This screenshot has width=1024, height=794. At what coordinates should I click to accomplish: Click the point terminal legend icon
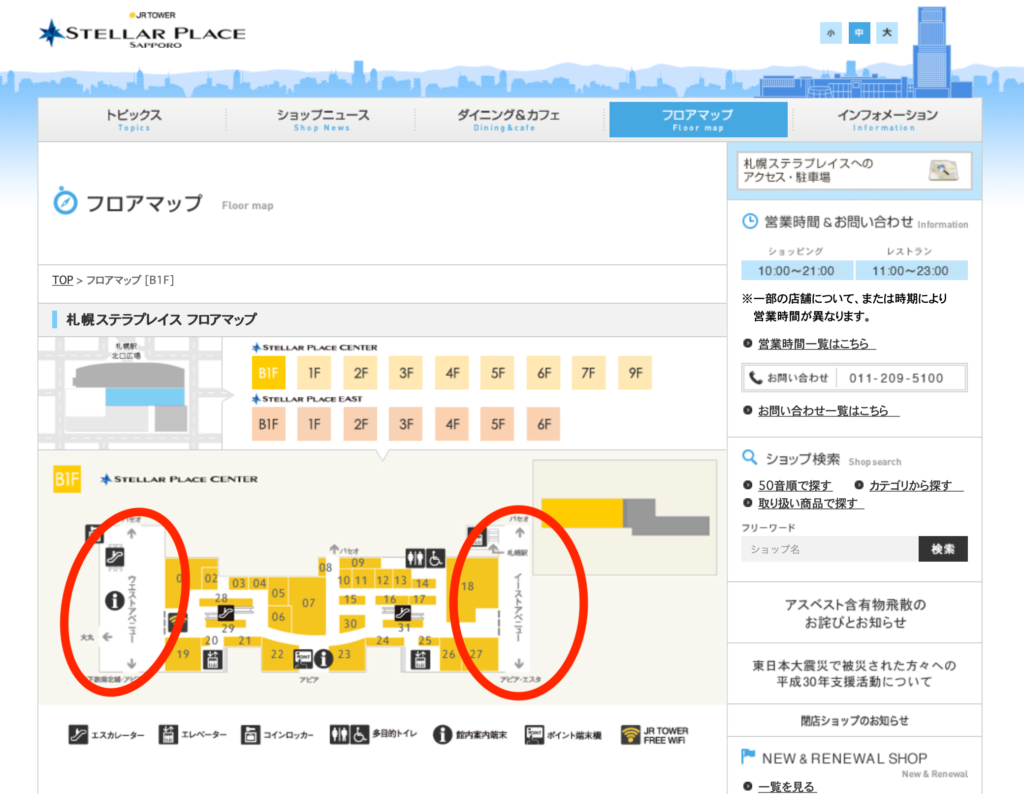click(x=534, y=735)
